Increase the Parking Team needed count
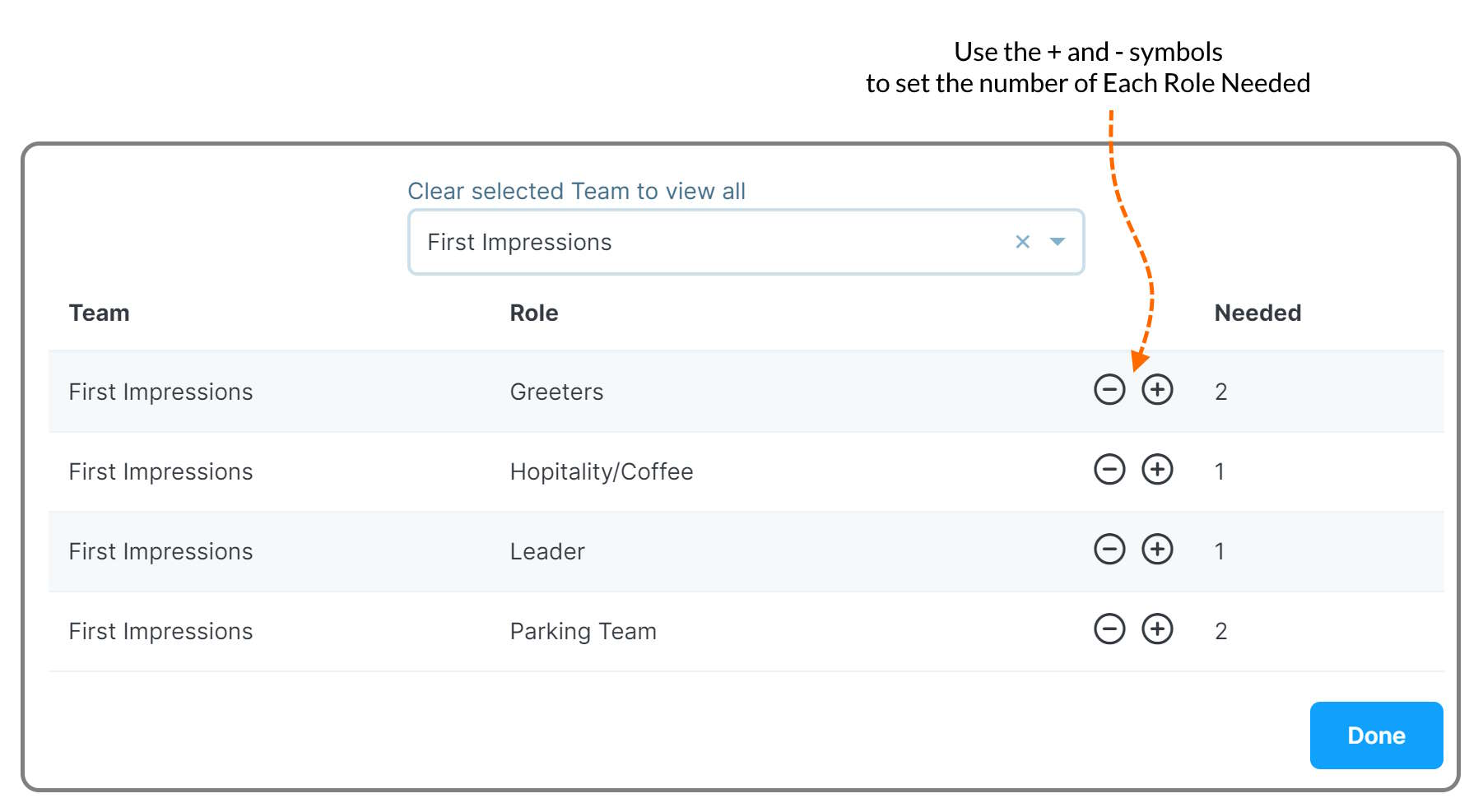The height and width of the screenshot is (812, 1483). click(1157, 629)
